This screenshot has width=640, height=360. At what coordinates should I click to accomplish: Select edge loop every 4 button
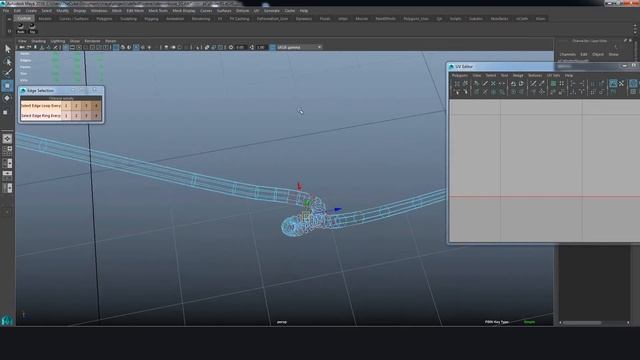click(96, 106)
